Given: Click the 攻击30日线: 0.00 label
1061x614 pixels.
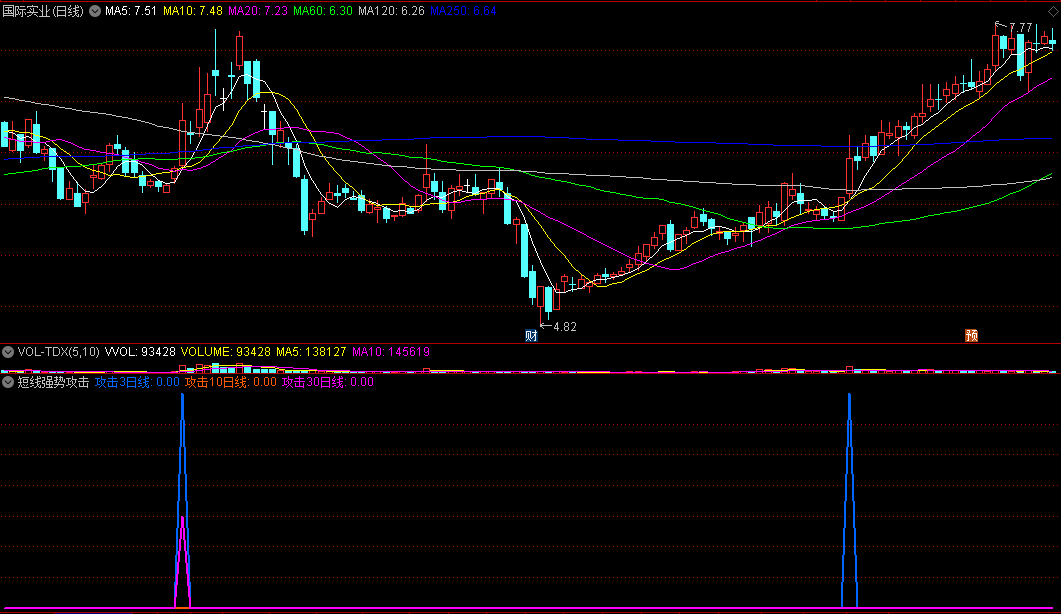Looking at the screenshot, I should pyautogui.click(x=328, y=382).
